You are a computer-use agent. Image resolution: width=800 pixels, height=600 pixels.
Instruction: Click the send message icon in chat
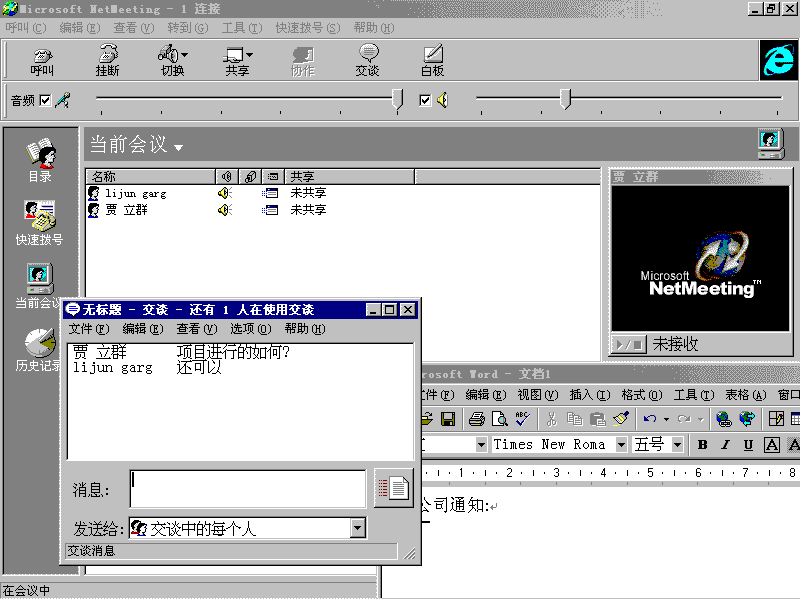[x=394, y=488]
